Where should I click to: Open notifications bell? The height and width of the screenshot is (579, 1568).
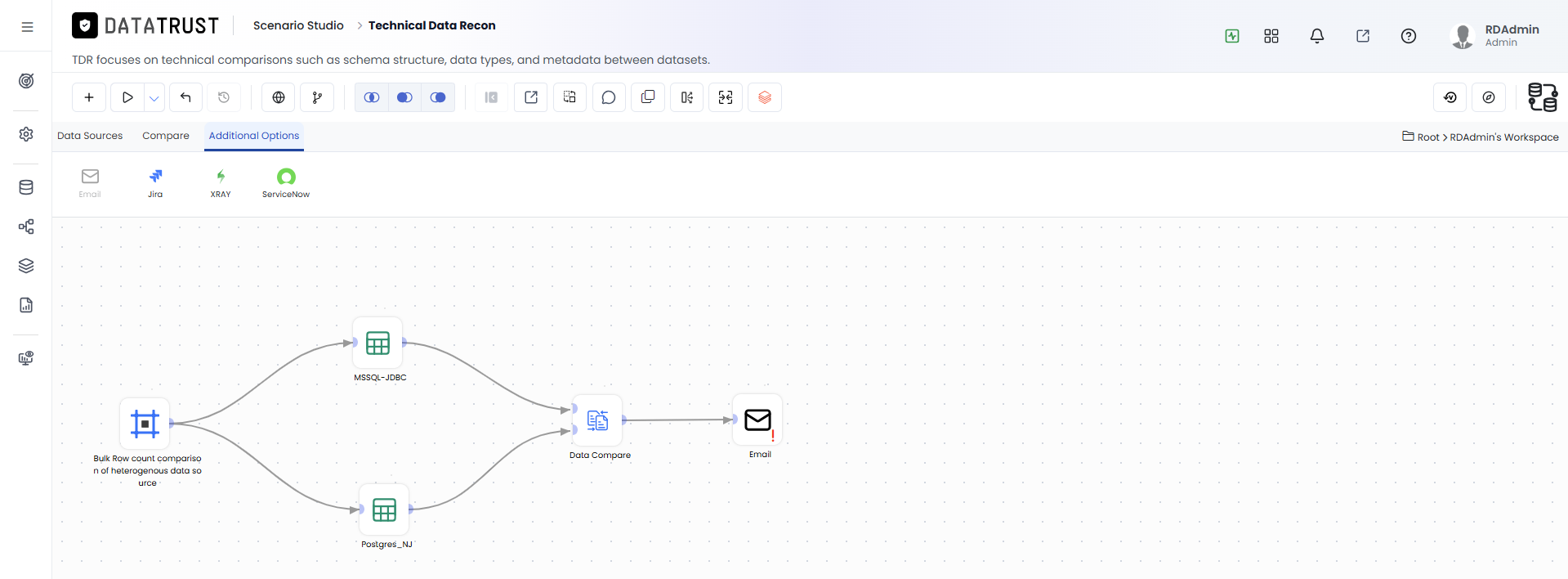(x=1317, y=36)
